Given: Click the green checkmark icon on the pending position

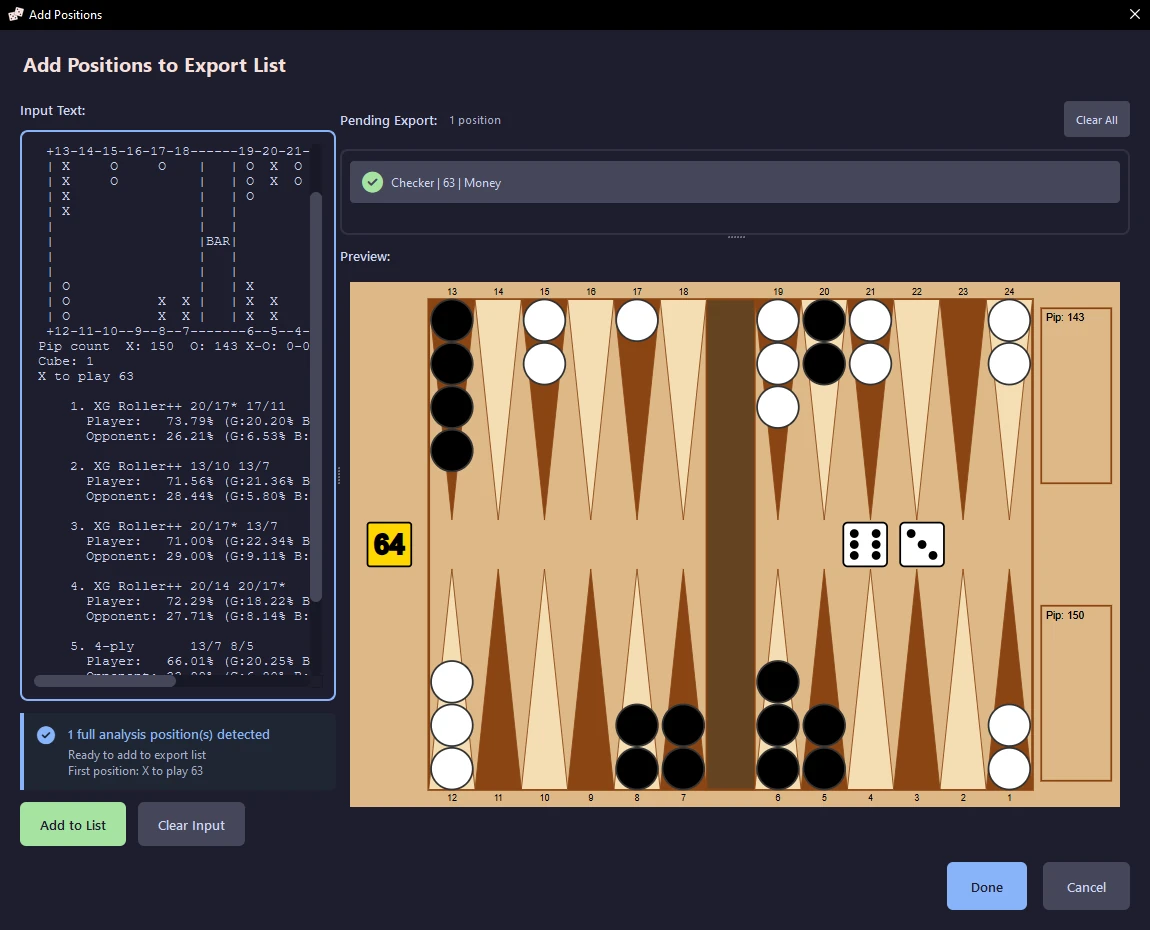Looking at the screenshot, I should click(x=372, y=182).
